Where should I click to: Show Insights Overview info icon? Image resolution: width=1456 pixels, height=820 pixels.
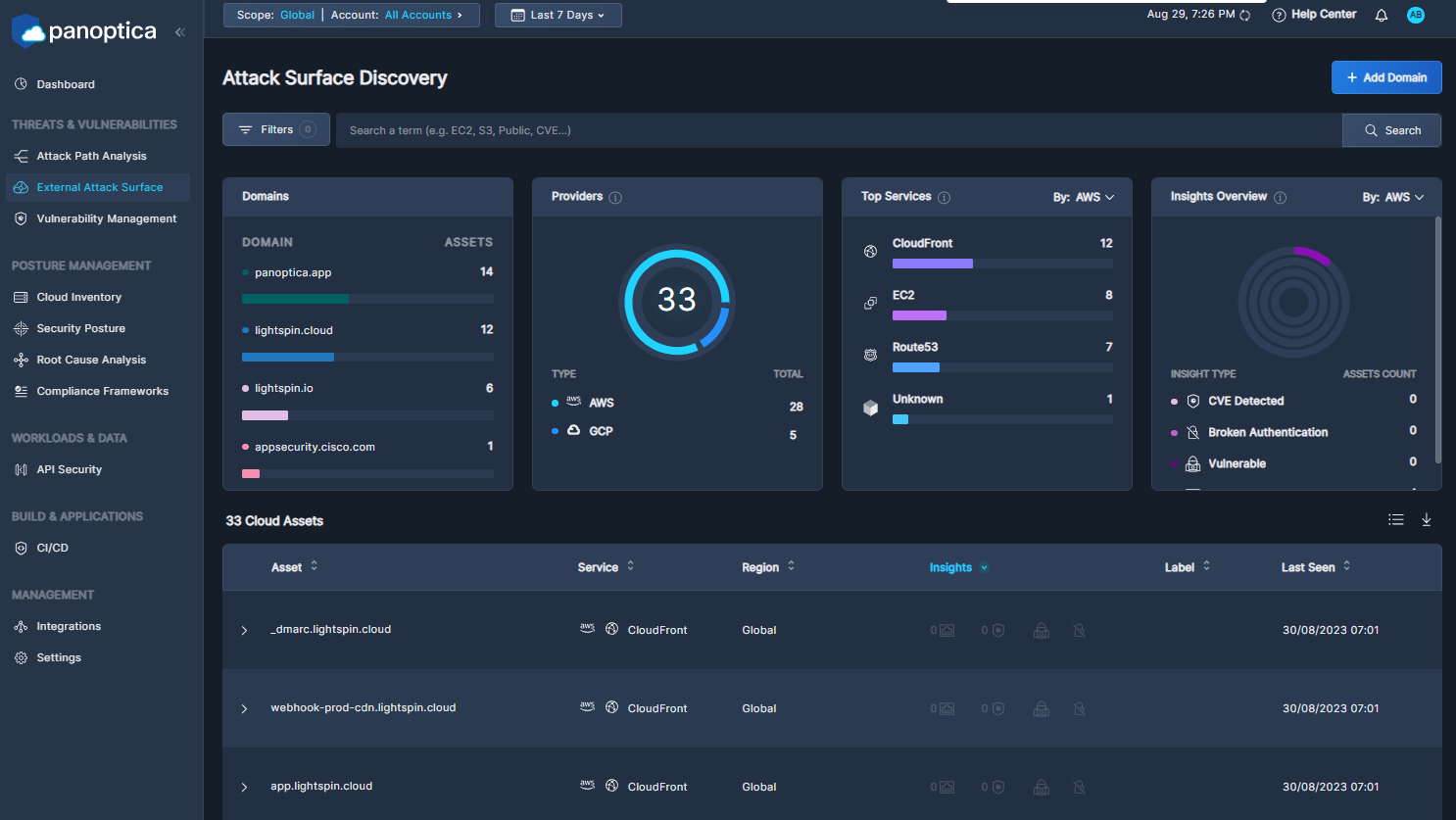(1281, 198)
